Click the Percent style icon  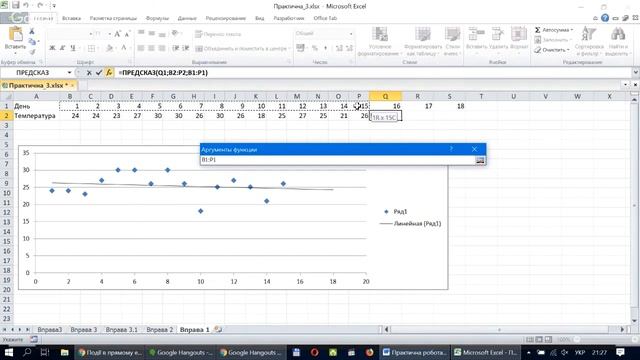315,48
